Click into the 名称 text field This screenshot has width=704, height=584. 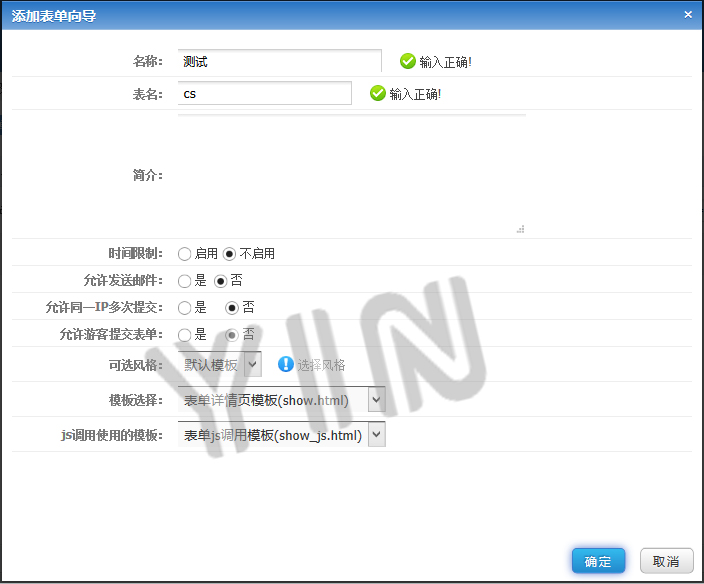point(279,61)
